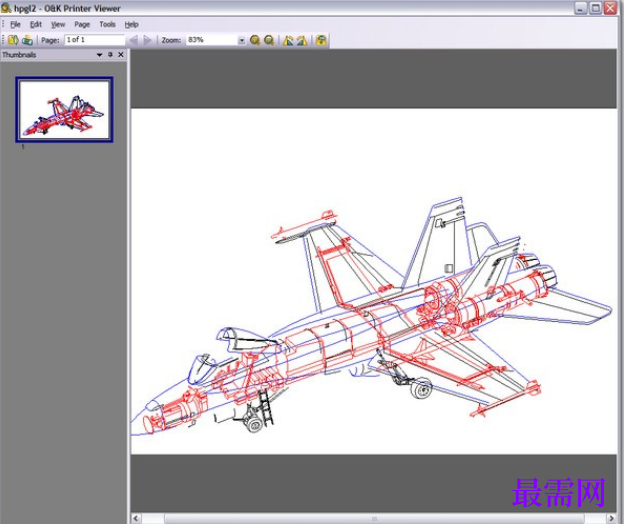Image resolution: width=624 pixels, height=524 pixels.
Task: Click the open file toolbar icon
Action: [x=13, y=40]
